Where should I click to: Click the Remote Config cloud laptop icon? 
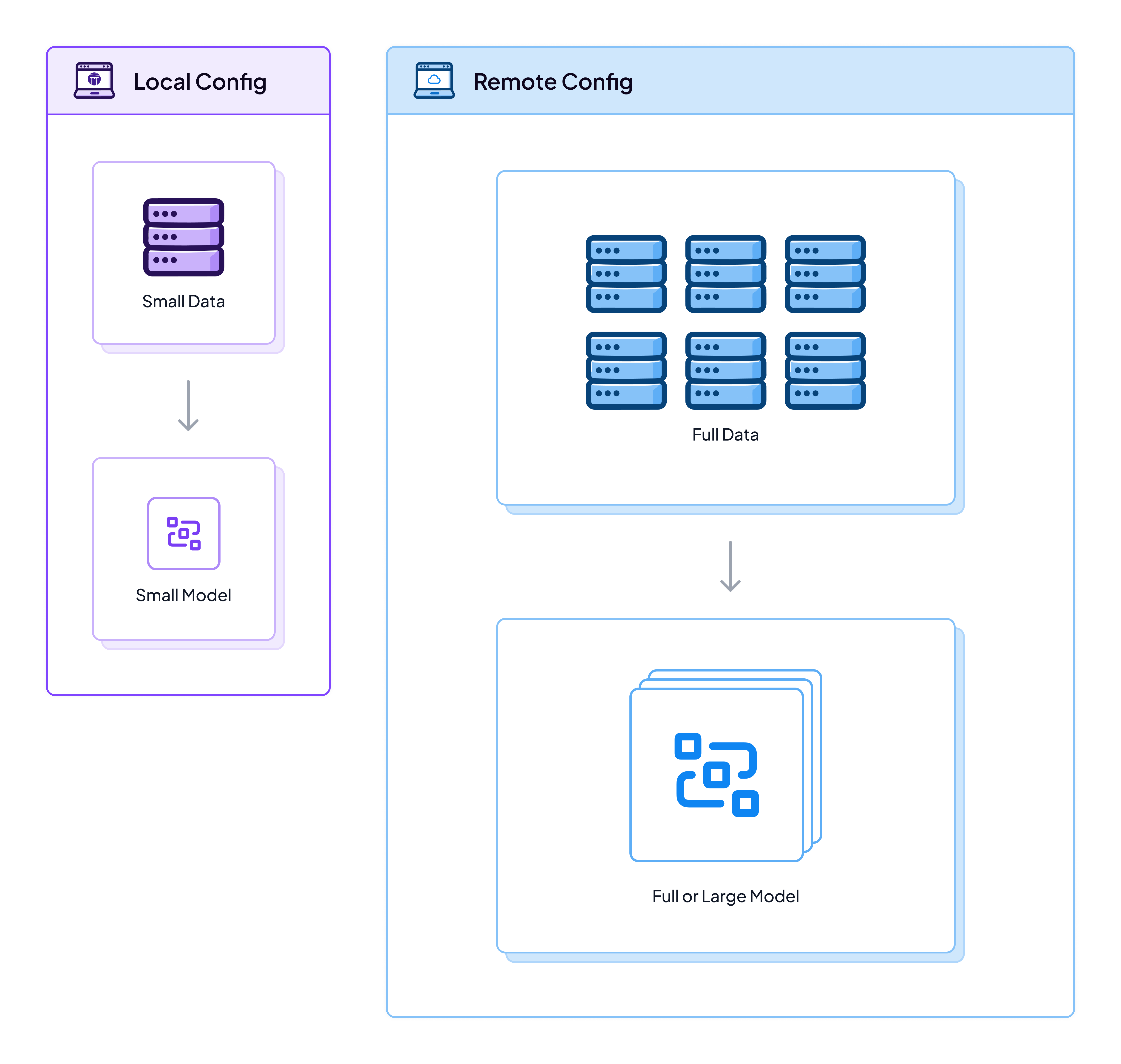(434, 80)
